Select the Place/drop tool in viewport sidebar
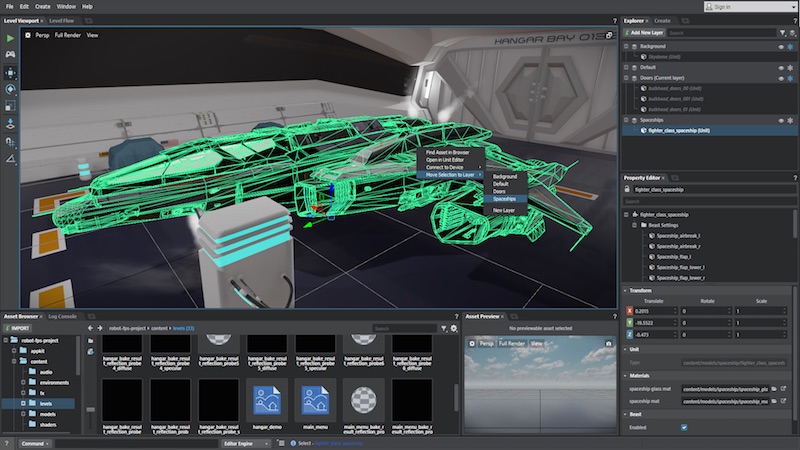 (x=10, y=123)
